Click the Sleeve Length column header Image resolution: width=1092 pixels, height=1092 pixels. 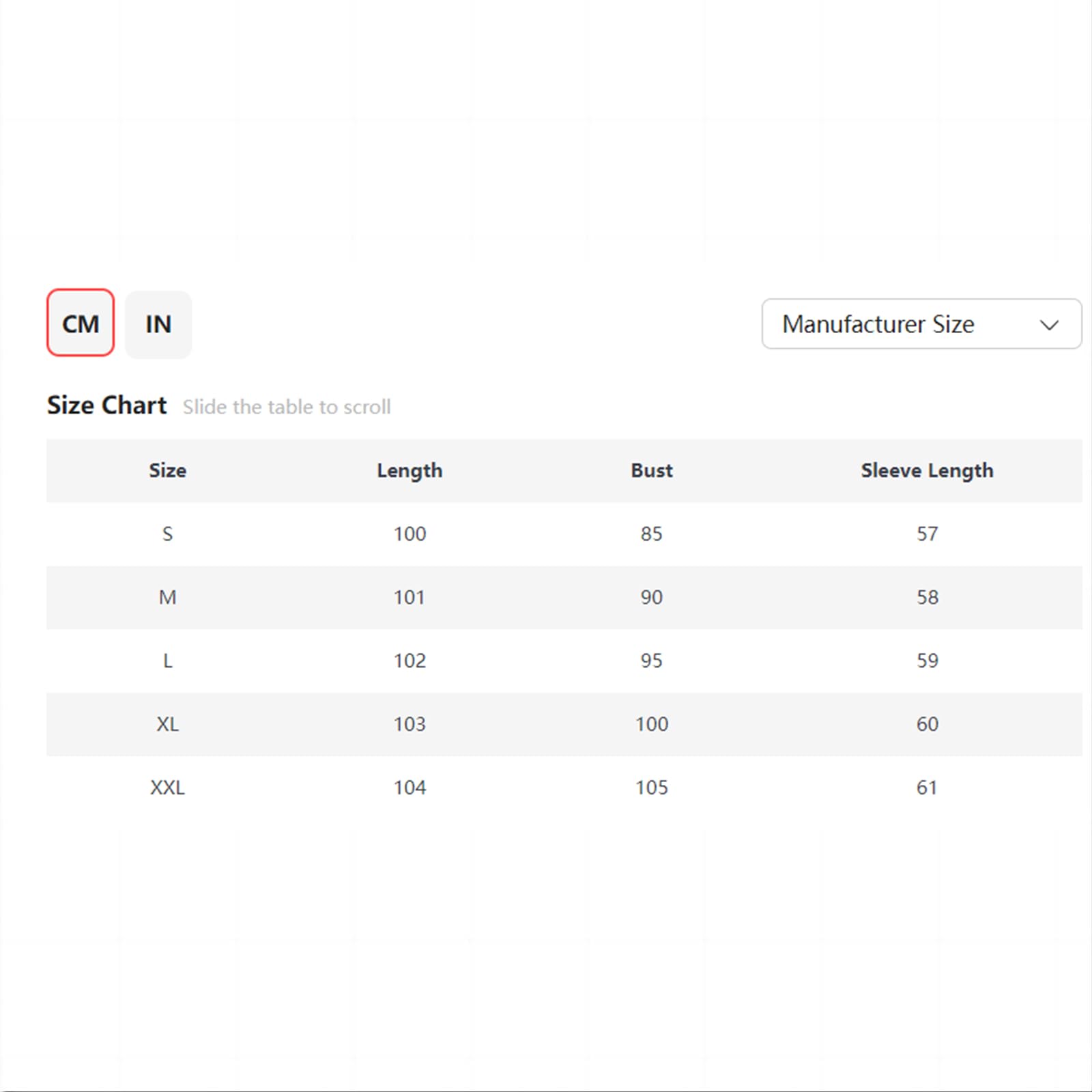(927, 470)
